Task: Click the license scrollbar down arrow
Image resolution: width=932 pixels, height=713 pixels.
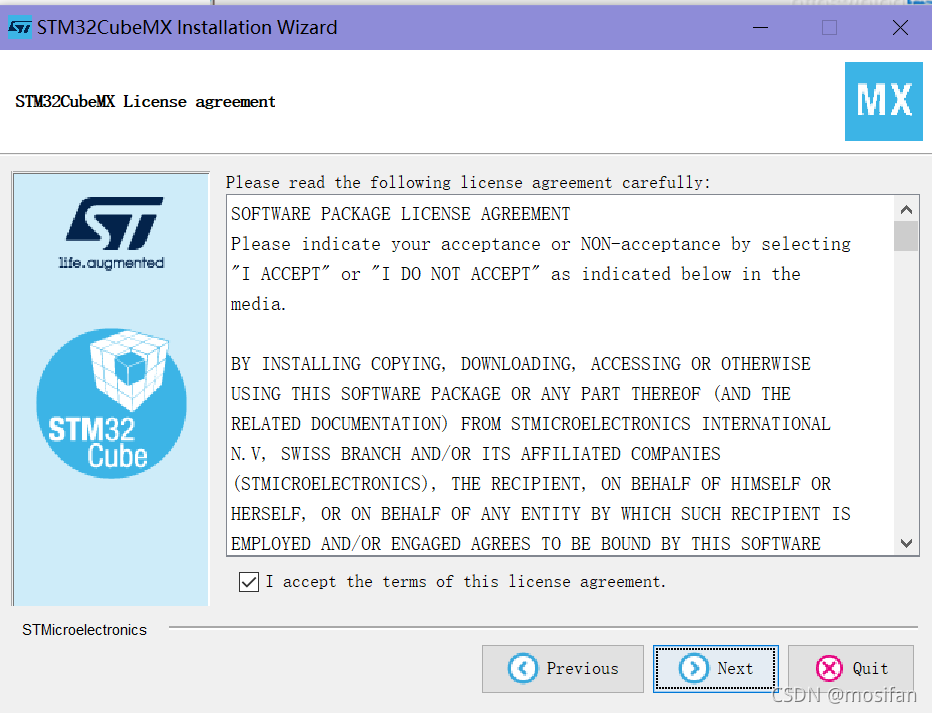Action: pyautogui.click(x=906, y=543)
